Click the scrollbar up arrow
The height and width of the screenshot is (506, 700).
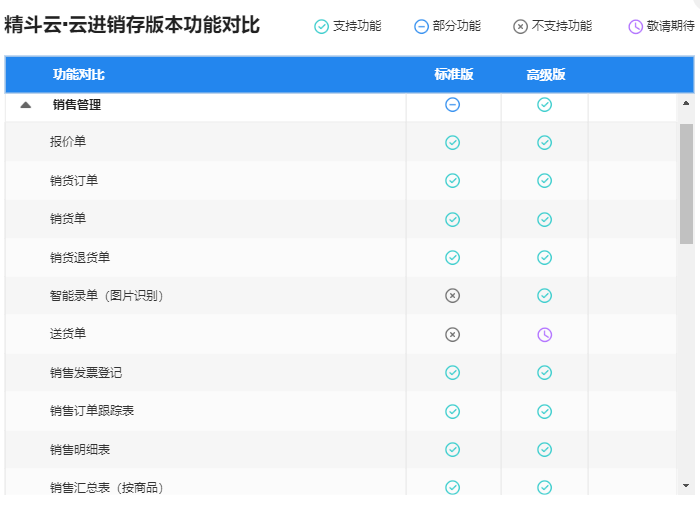(686, 103)
